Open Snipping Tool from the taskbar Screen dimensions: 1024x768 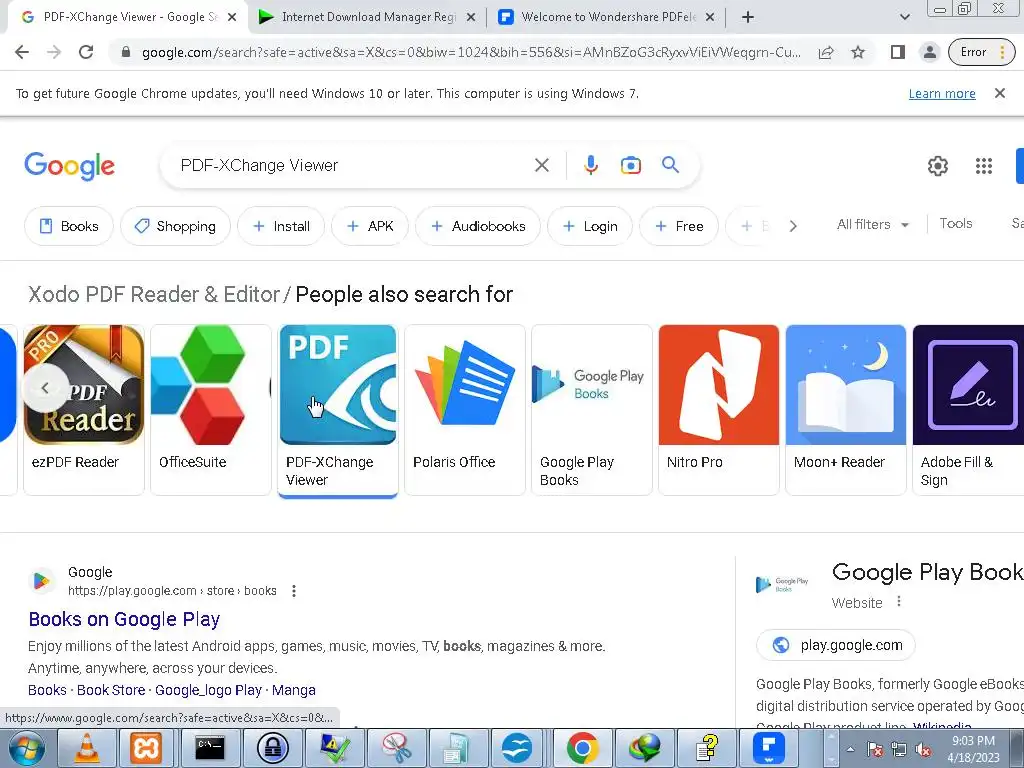396,748
